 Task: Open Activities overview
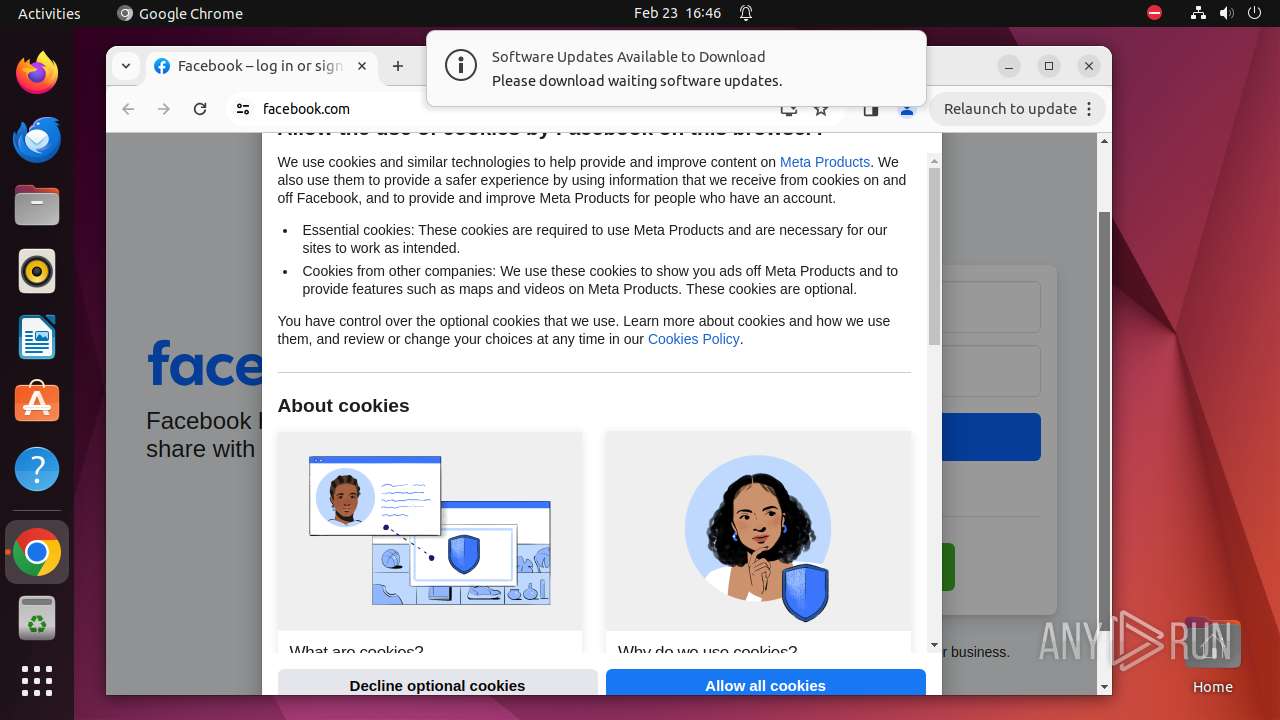pyautogui.click(x=49, y=13)
